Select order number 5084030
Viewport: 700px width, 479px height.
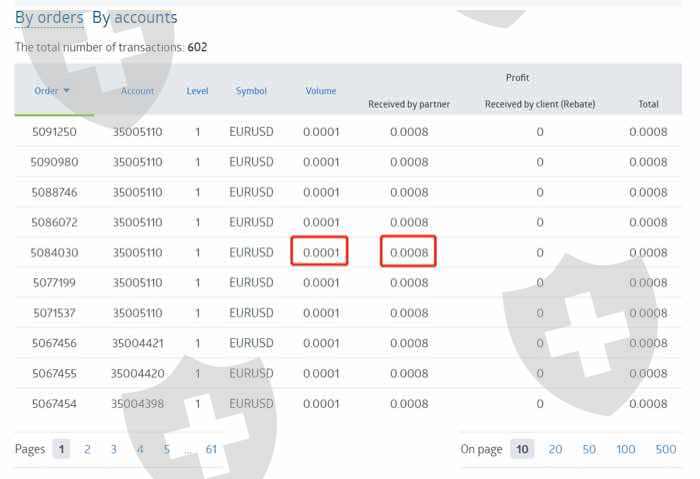(54, 252)
